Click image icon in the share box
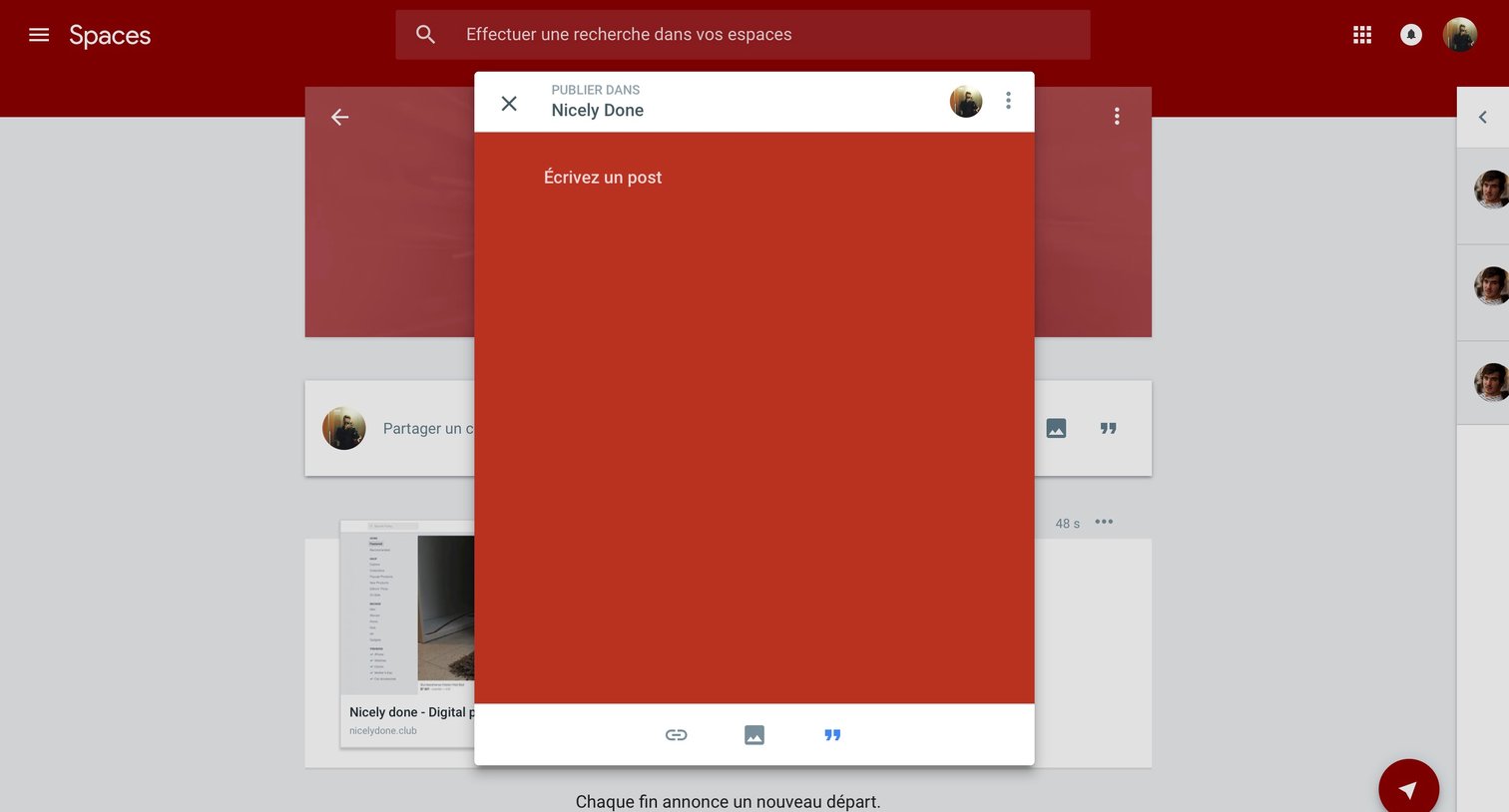 tap(1056, 428)
